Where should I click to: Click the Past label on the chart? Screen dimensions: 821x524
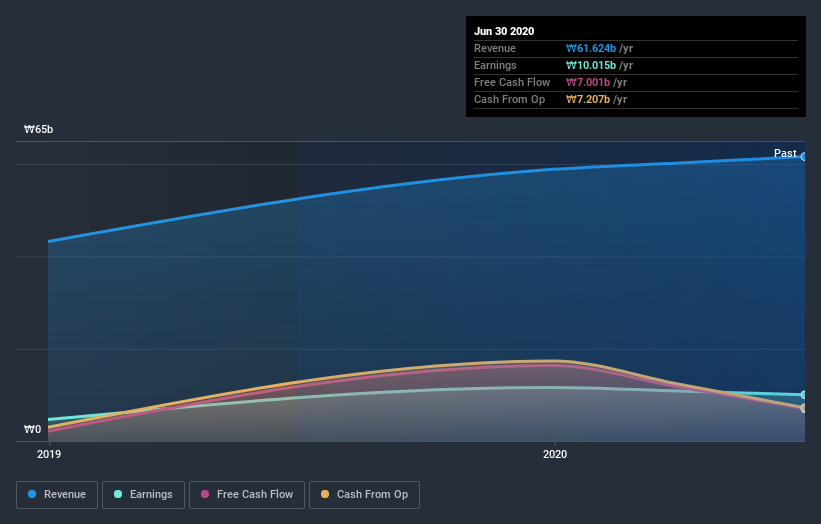click(x=785, y=153)
